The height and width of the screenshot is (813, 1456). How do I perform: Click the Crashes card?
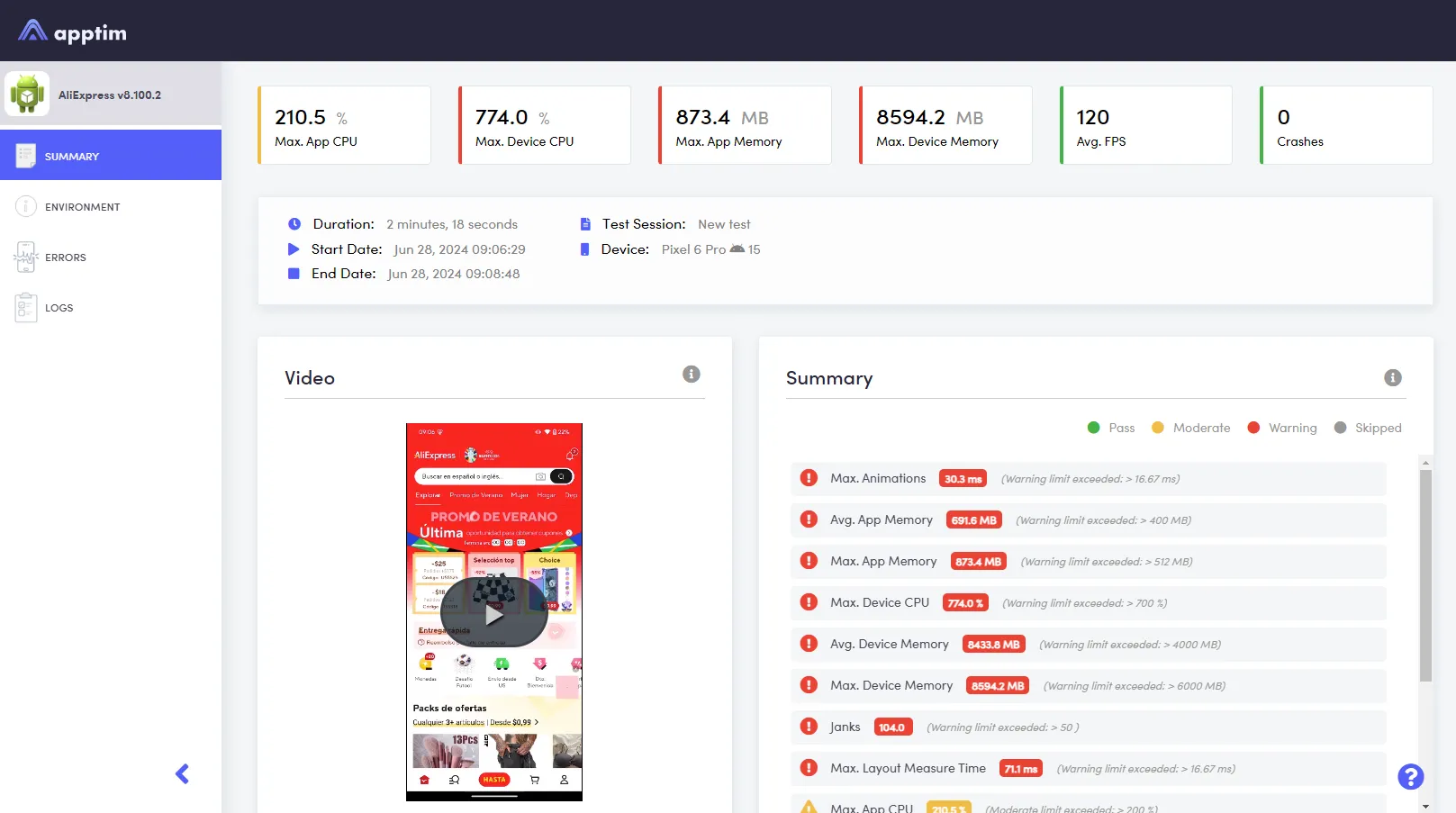[1346, 125]
